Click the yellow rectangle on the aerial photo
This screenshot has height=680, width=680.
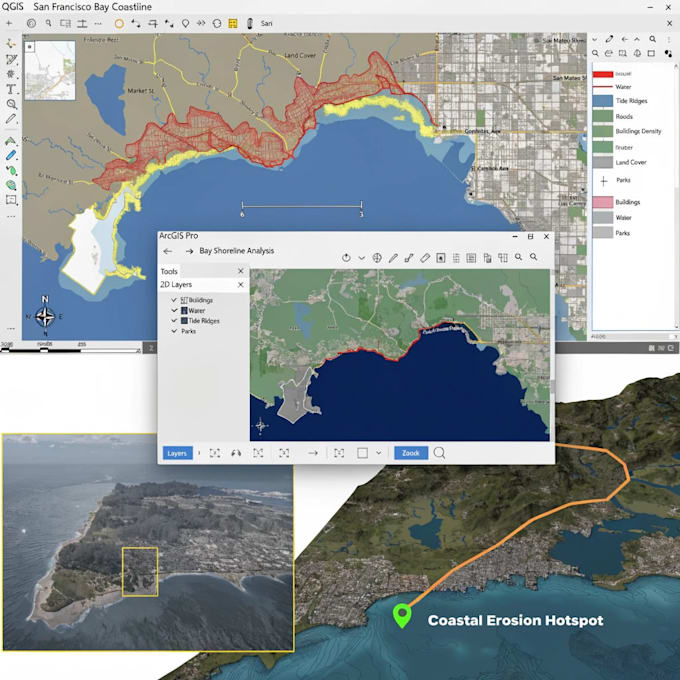point(140,572)
